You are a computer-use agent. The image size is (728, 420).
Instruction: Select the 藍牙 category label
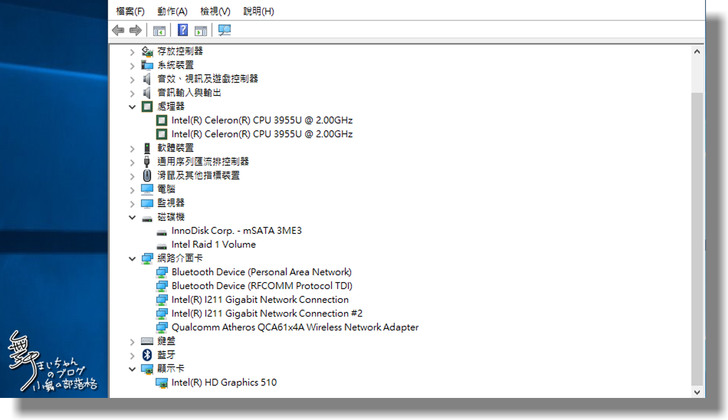pyautogui.click(x=166, y=355)
